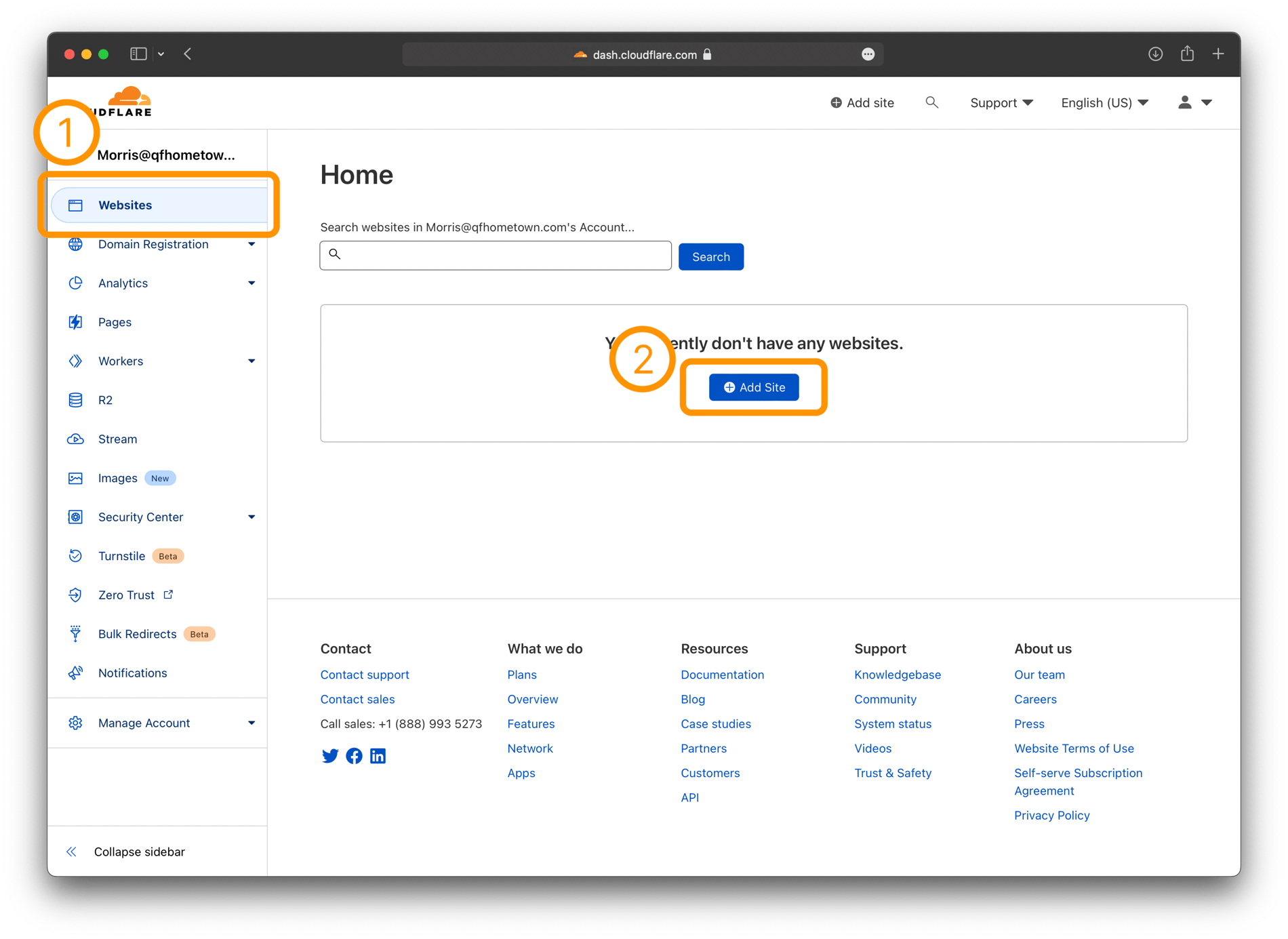Open Turnstile from the sidebar
Screen dimensions: 1288x939
pyautogui.click(x=121, y=556)
